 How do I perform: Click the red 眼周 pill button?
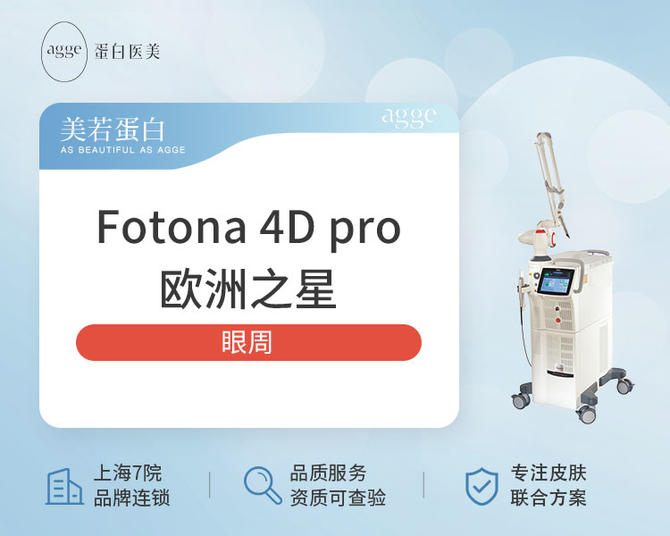249,342
